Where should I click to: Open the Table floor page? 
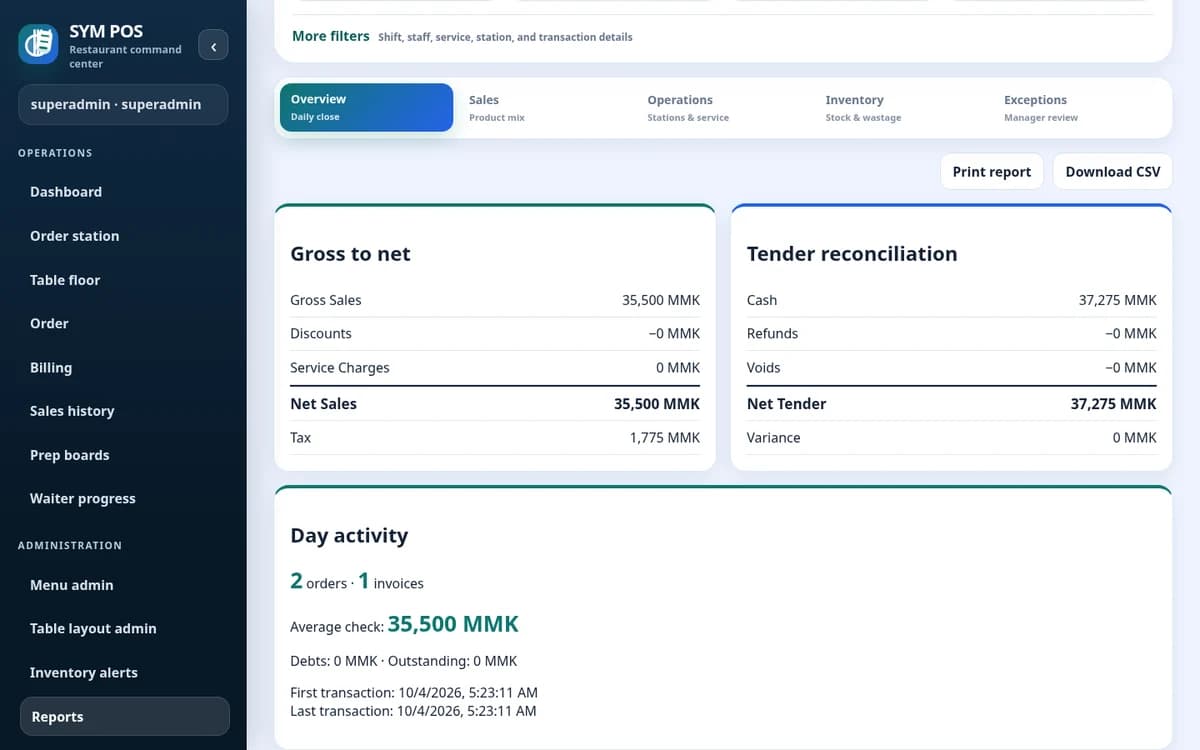[124, 280]
